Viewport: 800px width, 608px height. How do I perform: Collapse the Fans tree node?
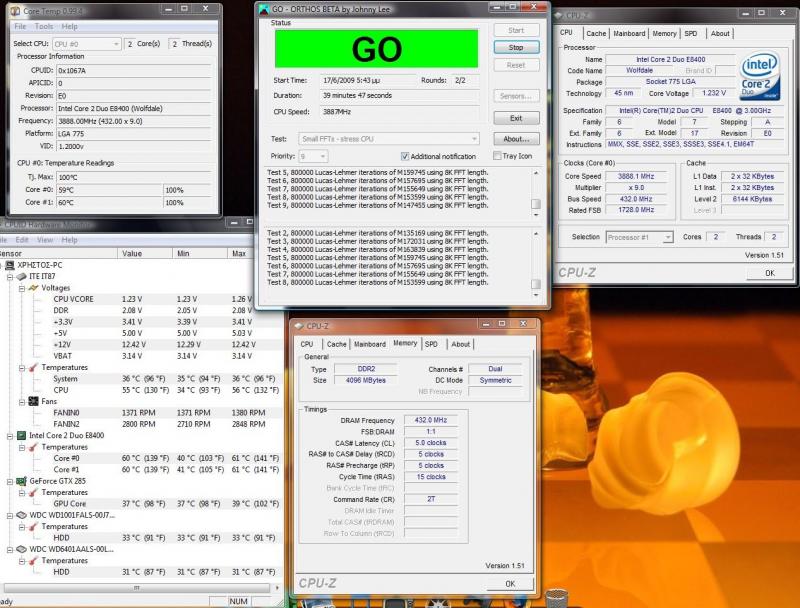point(22,402)
